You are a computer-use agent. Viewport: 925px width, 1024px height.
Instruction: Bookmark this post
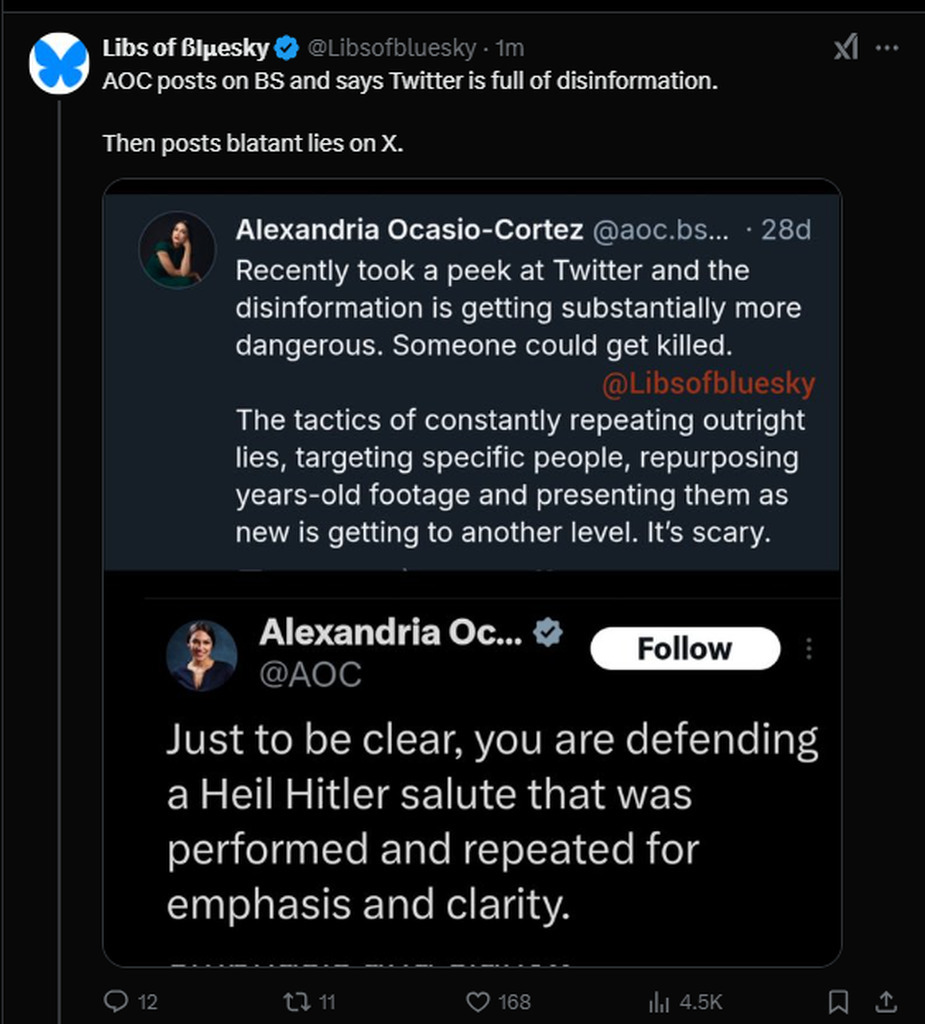[x=839, y=1001]
